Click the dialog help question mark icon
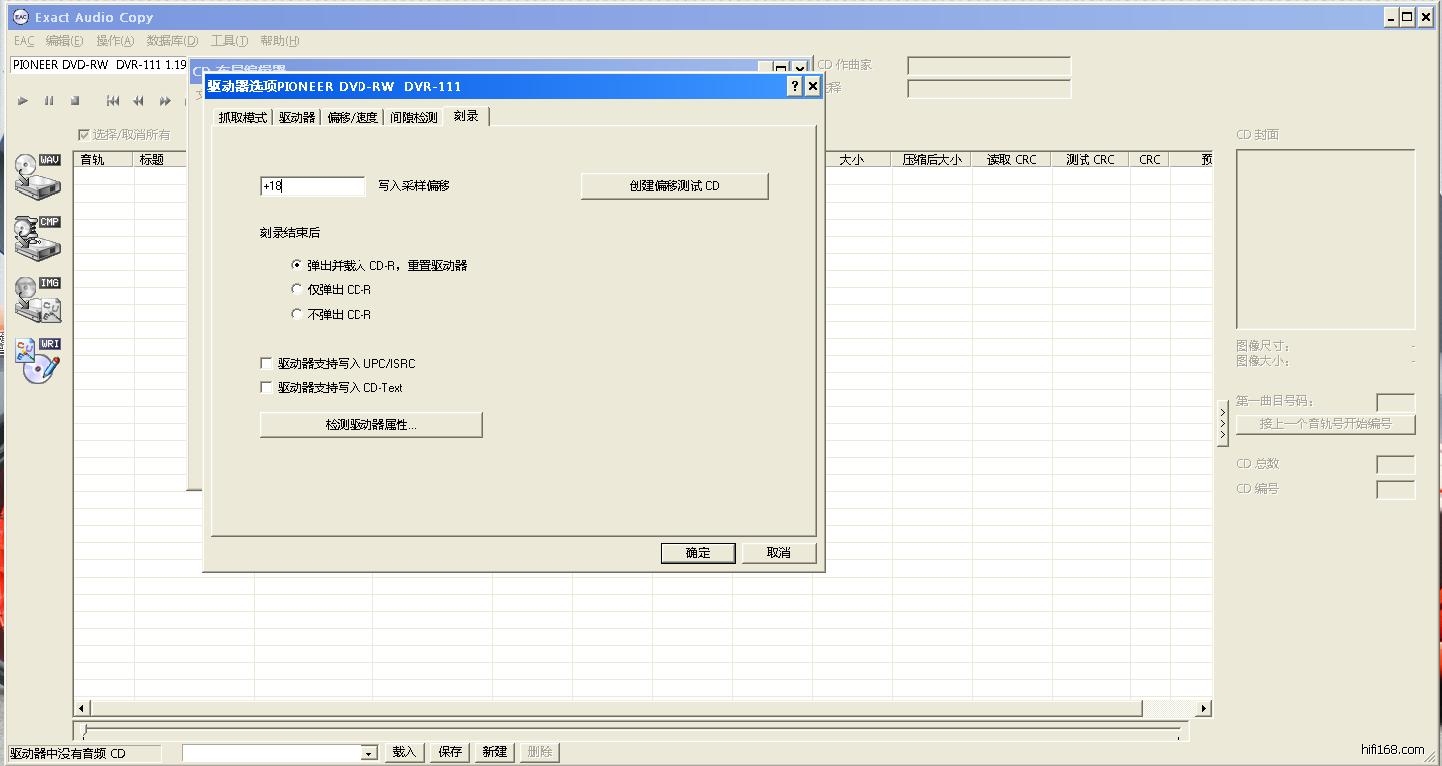Image resolution: width=1442 pixels, height=766 pixels. coord(795,87)
